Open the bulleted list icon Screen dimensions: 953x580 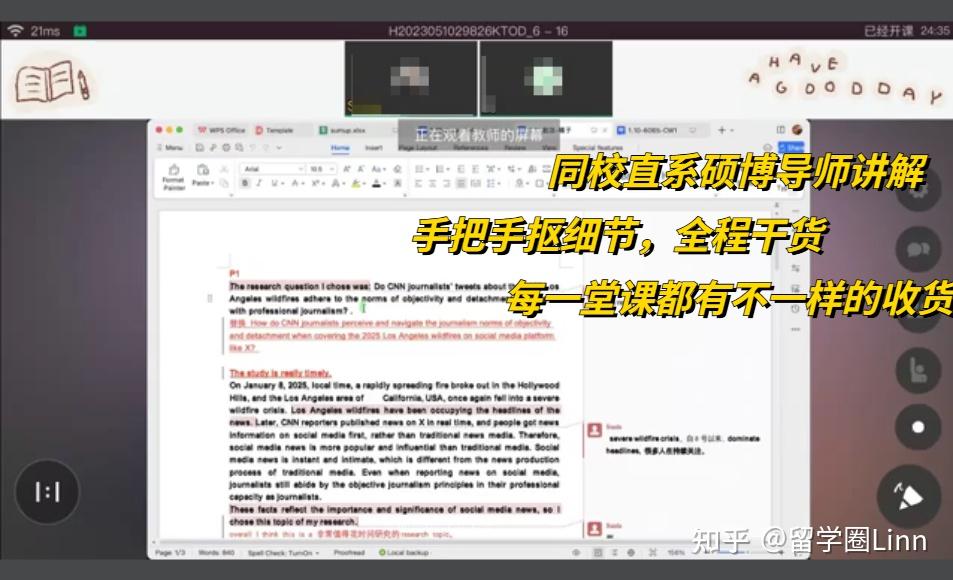(420, 168)
